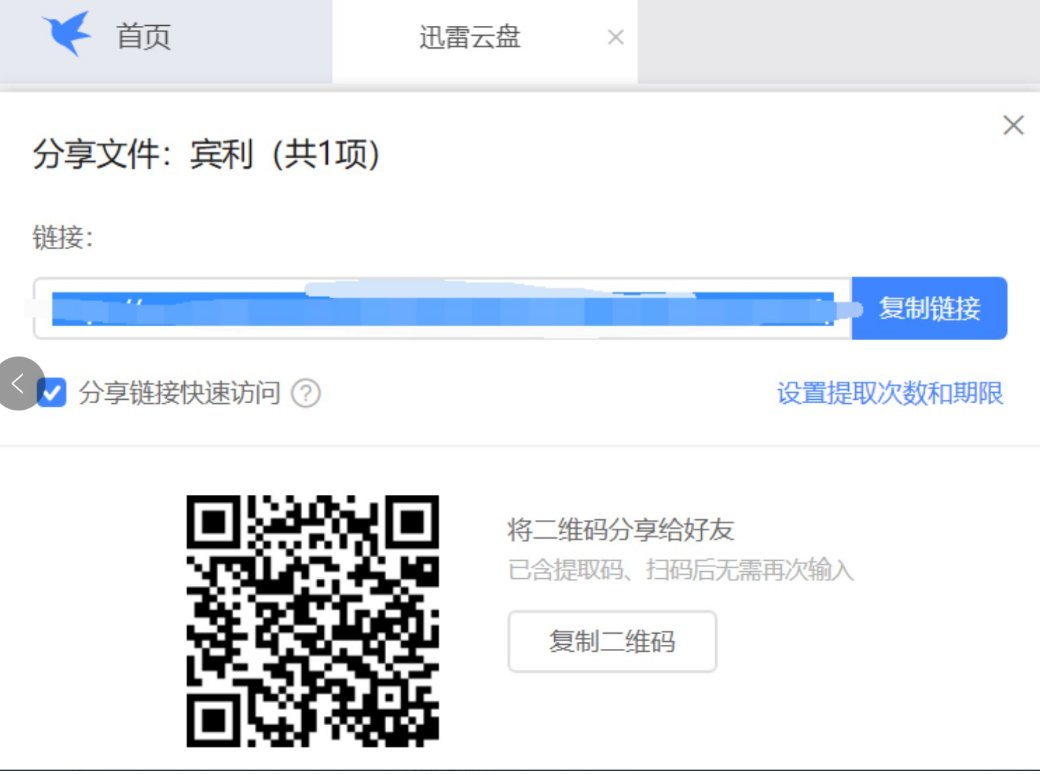Viewport: 1046px width, 775px height.
Task: Click the 已含提取码、扫码后无需再次输入 hint text
Action: click(680, 570)
